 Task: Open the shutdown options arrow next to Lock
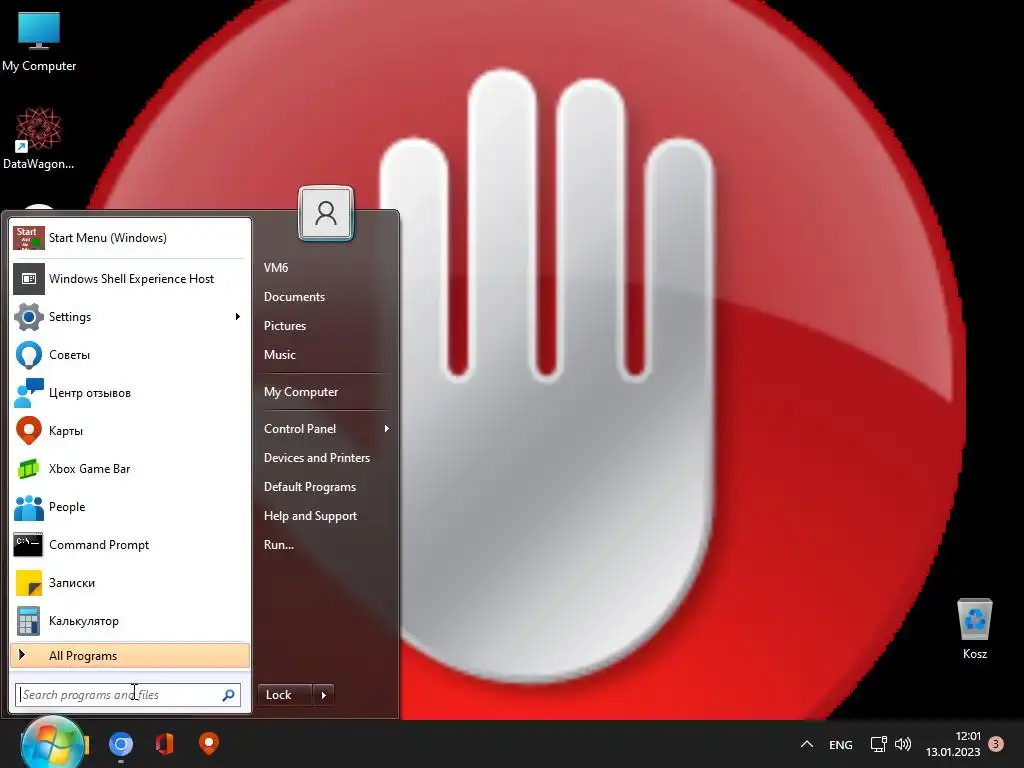323,695
